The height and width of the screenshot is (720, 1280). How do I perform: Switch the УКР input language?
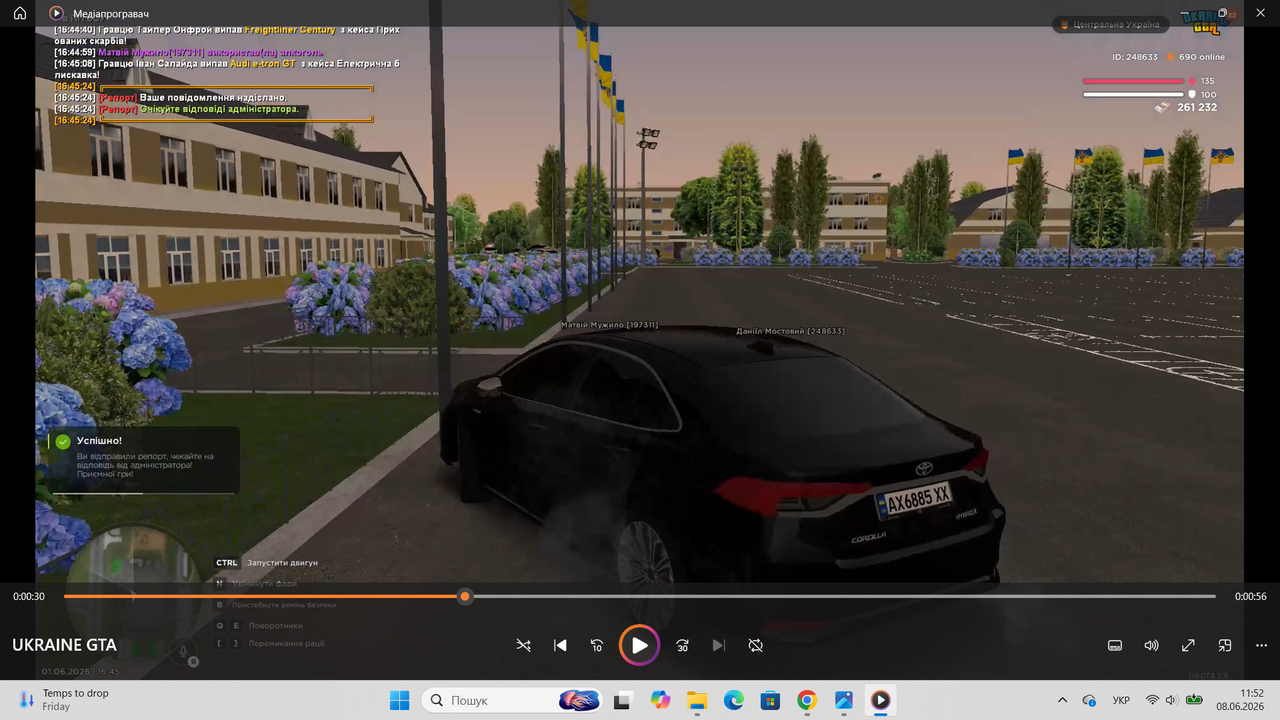[x=1121, y=700]
